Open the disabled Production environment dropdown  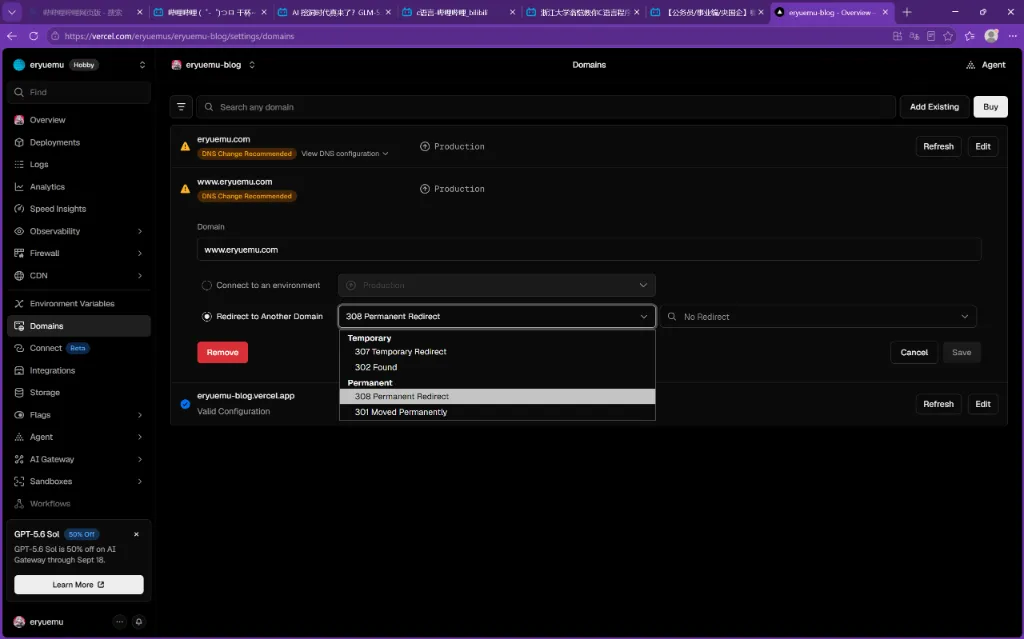[x=496, y=286]
